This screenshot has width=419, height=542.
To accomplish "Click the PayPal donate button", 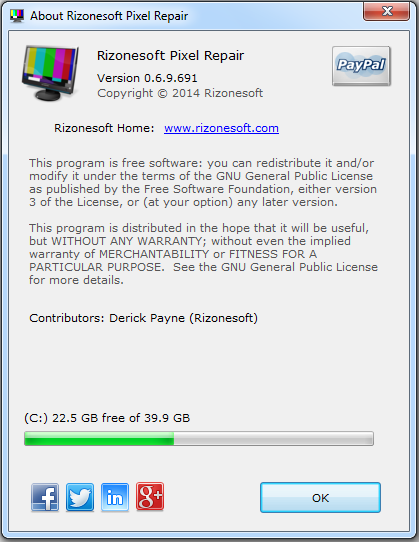I will coord(361,66).
